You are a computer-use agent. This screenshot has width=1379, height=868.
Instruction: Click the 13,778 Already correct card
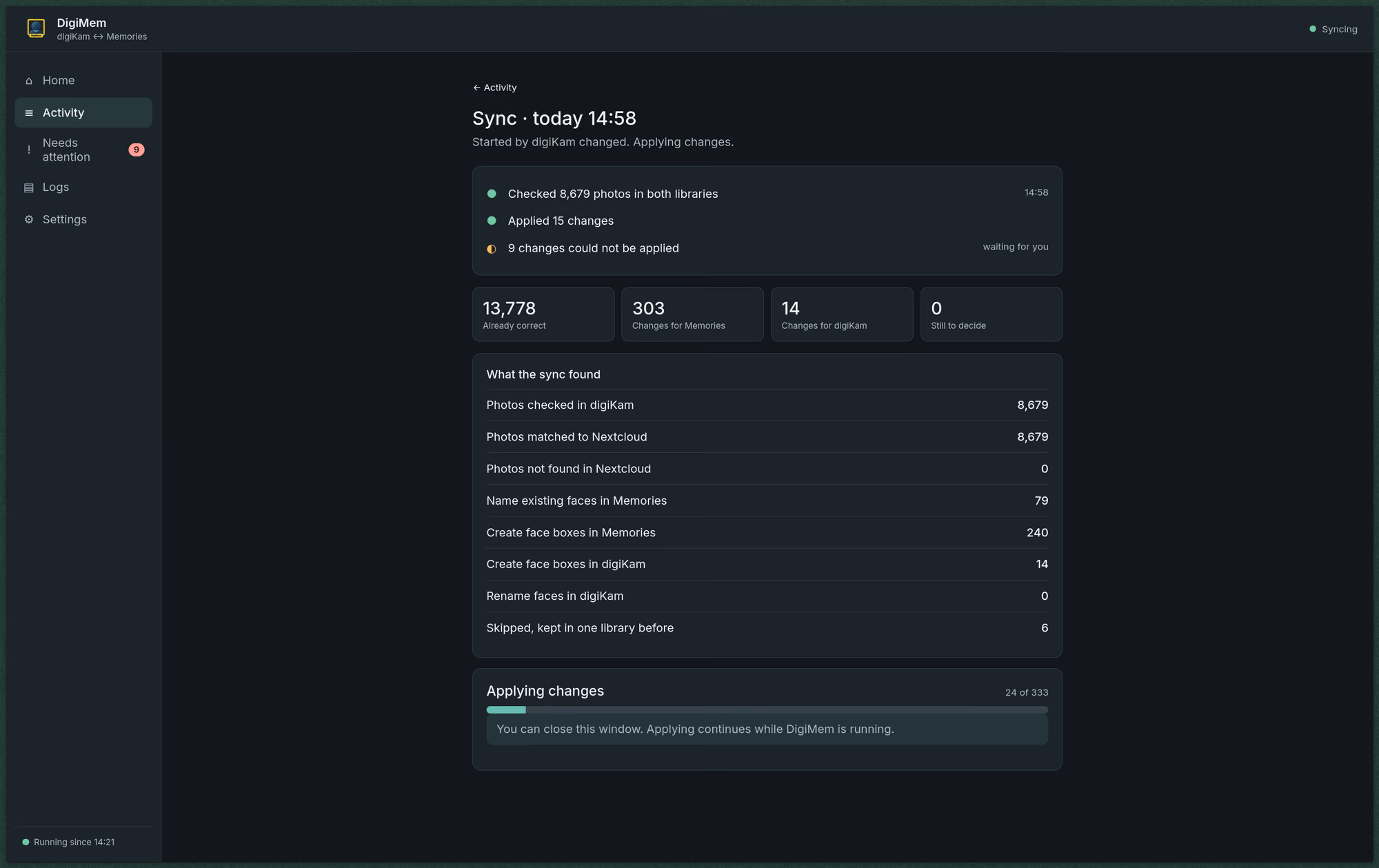[x=543, y=314]
